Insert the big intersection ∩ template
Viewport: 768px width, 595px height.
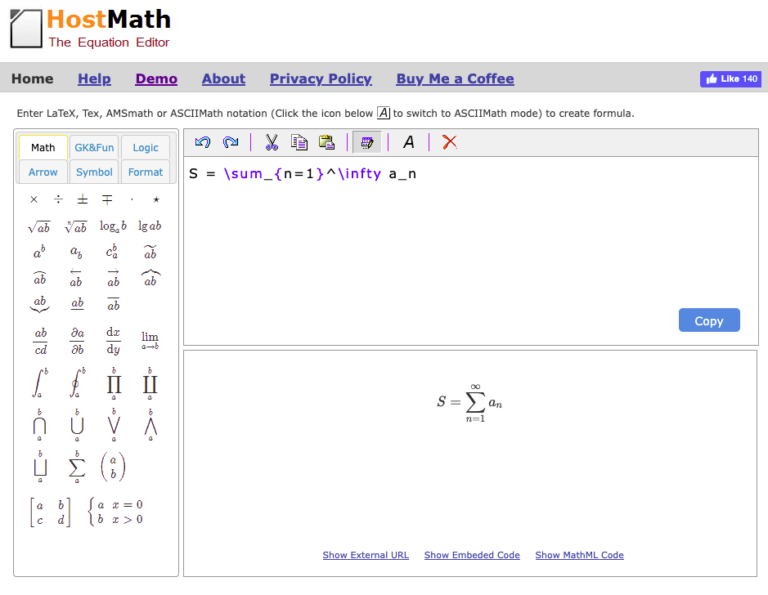(40, 425)
